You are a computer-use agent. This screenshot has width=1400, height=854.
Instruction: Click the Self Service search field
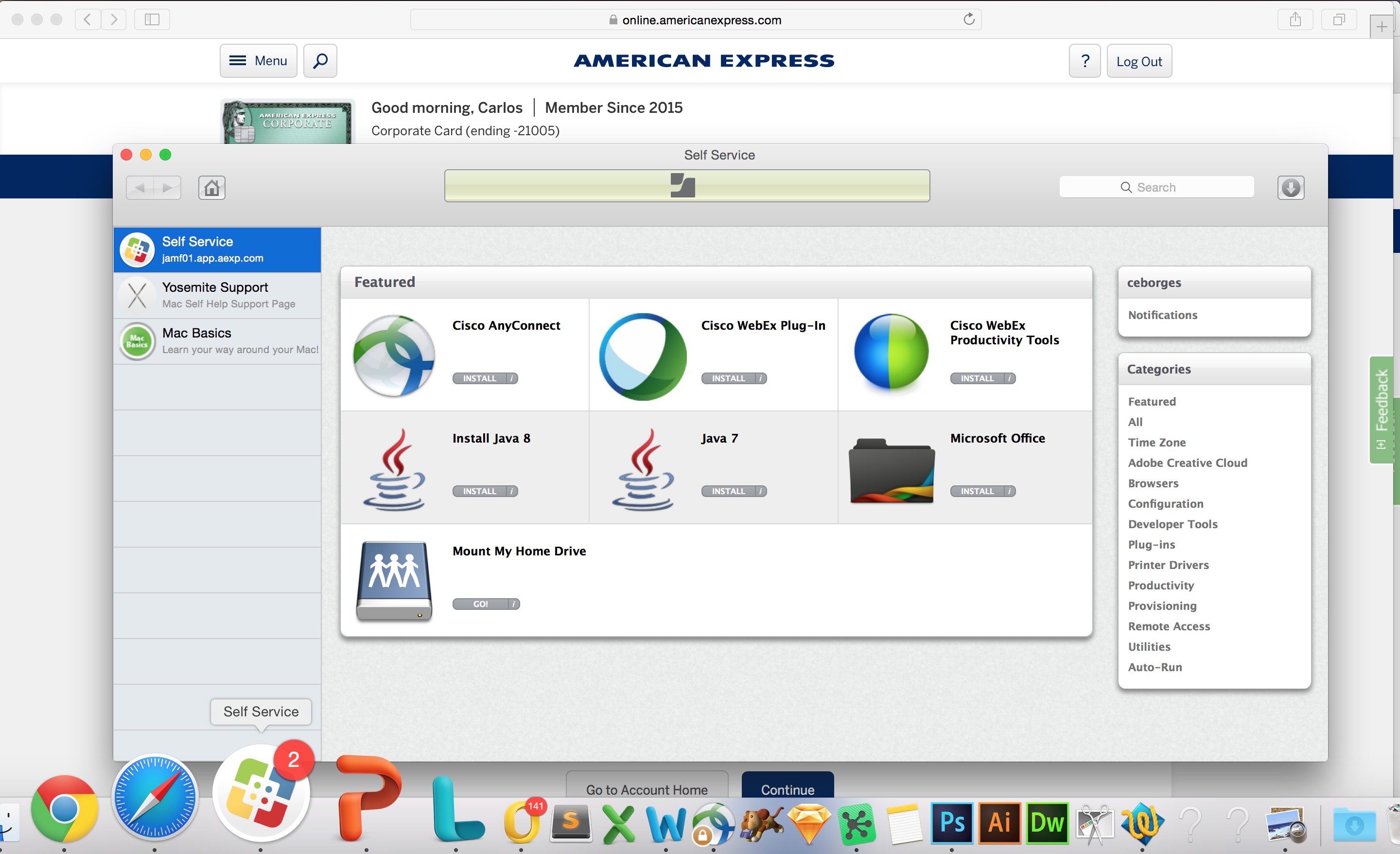pos(1156,187)
